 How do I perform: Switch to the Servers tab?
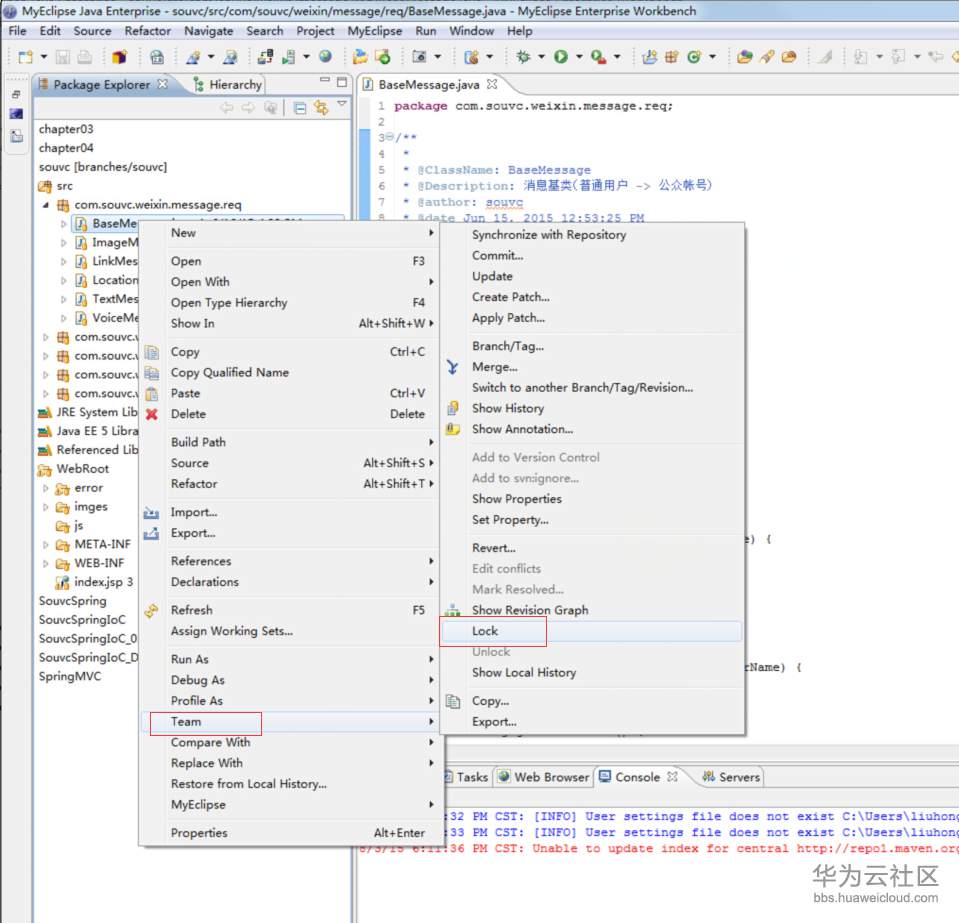coord(731,777)
